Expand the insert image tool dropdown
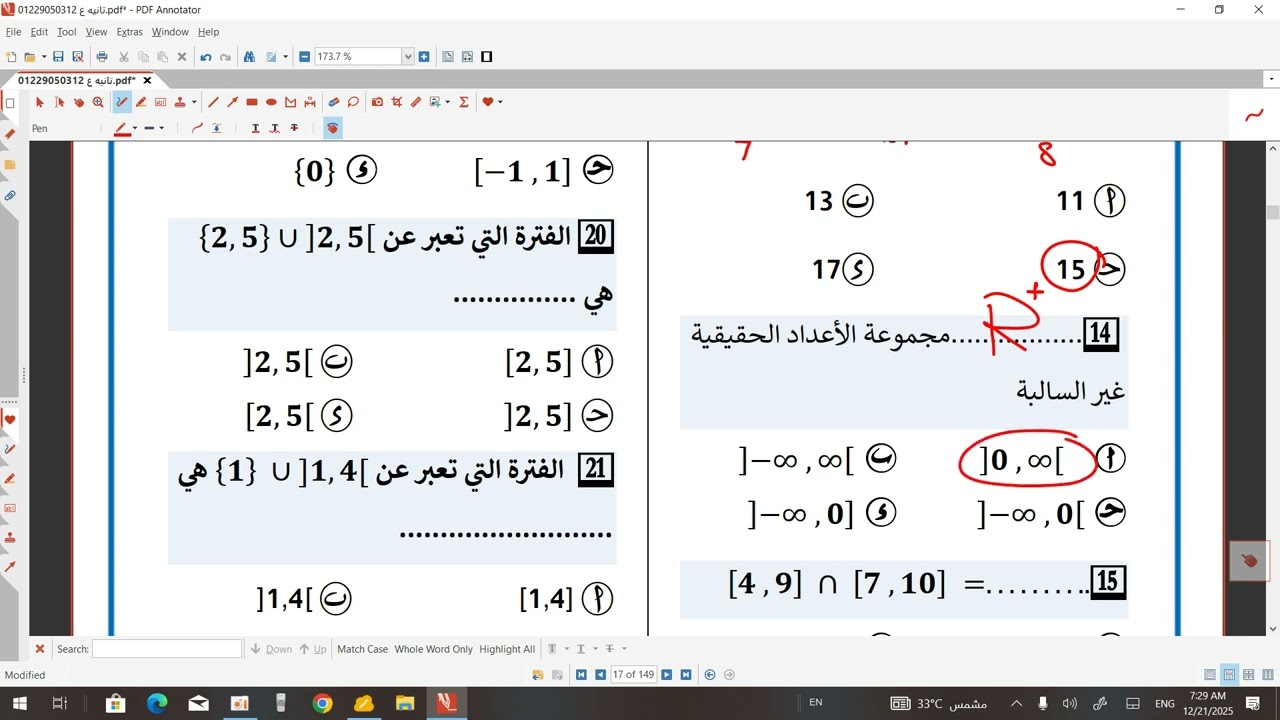This screenshot has height=720, width=1280. 447,102
